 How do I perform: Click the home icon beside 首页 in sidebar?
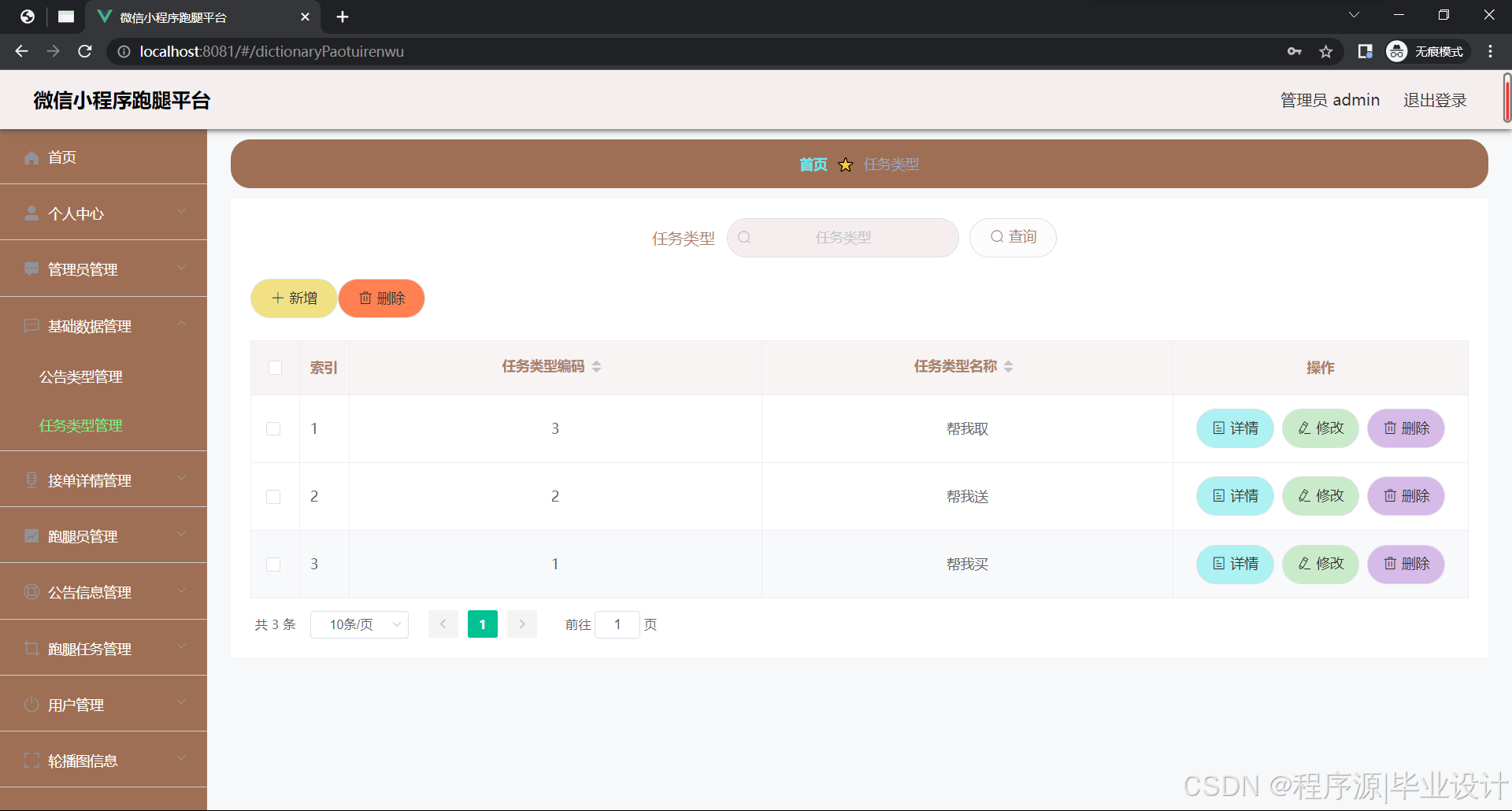point(31,157)
